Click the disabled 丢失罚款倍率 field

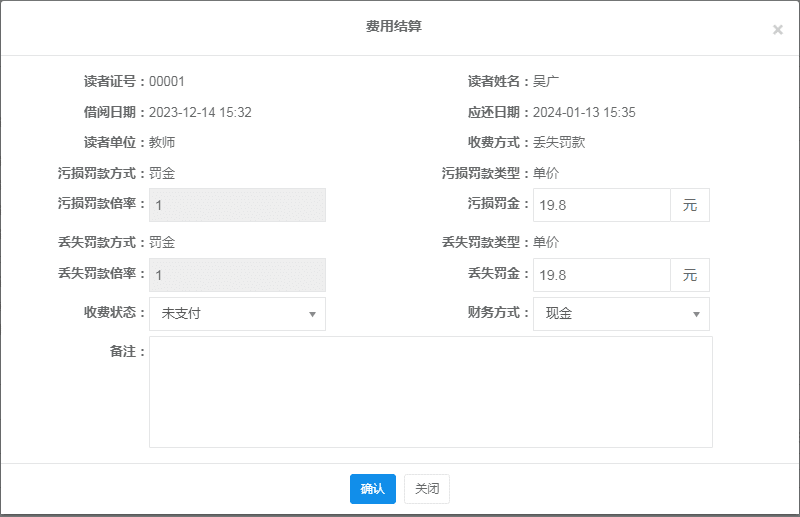pyautogui.click(x=237, y=275)
